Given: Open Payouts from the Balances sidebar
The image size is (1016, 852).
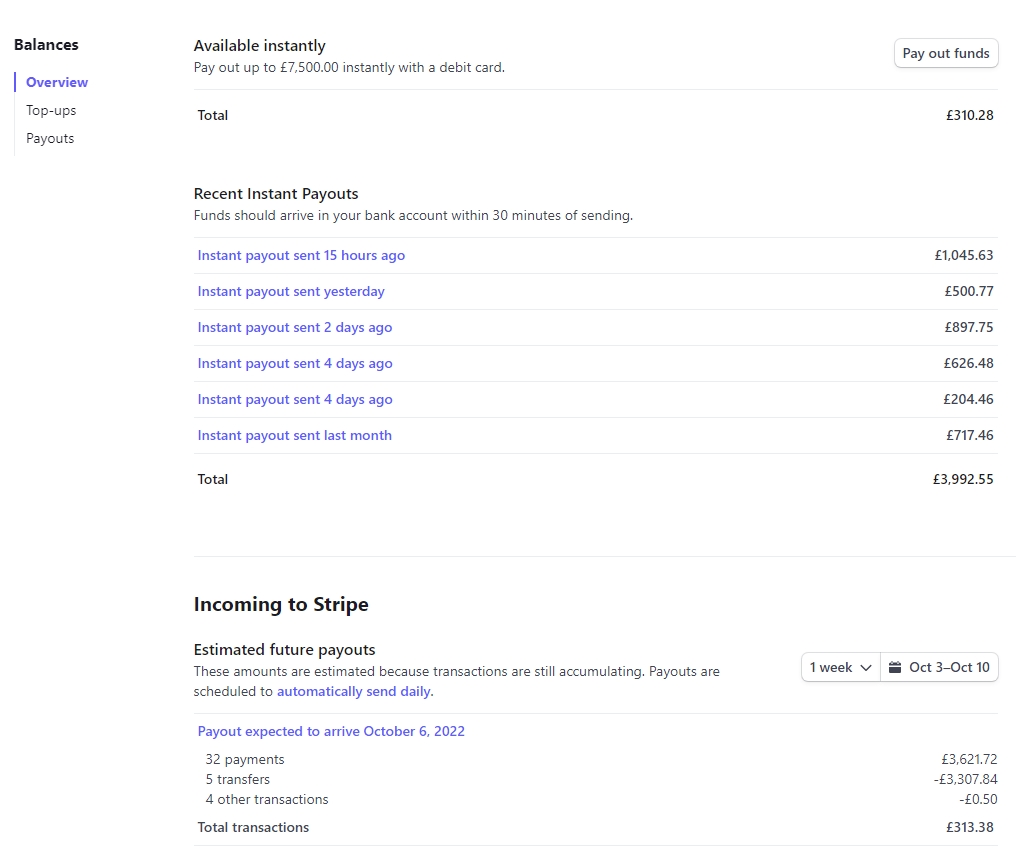Looking at the screenshot, I should [50, 138].
